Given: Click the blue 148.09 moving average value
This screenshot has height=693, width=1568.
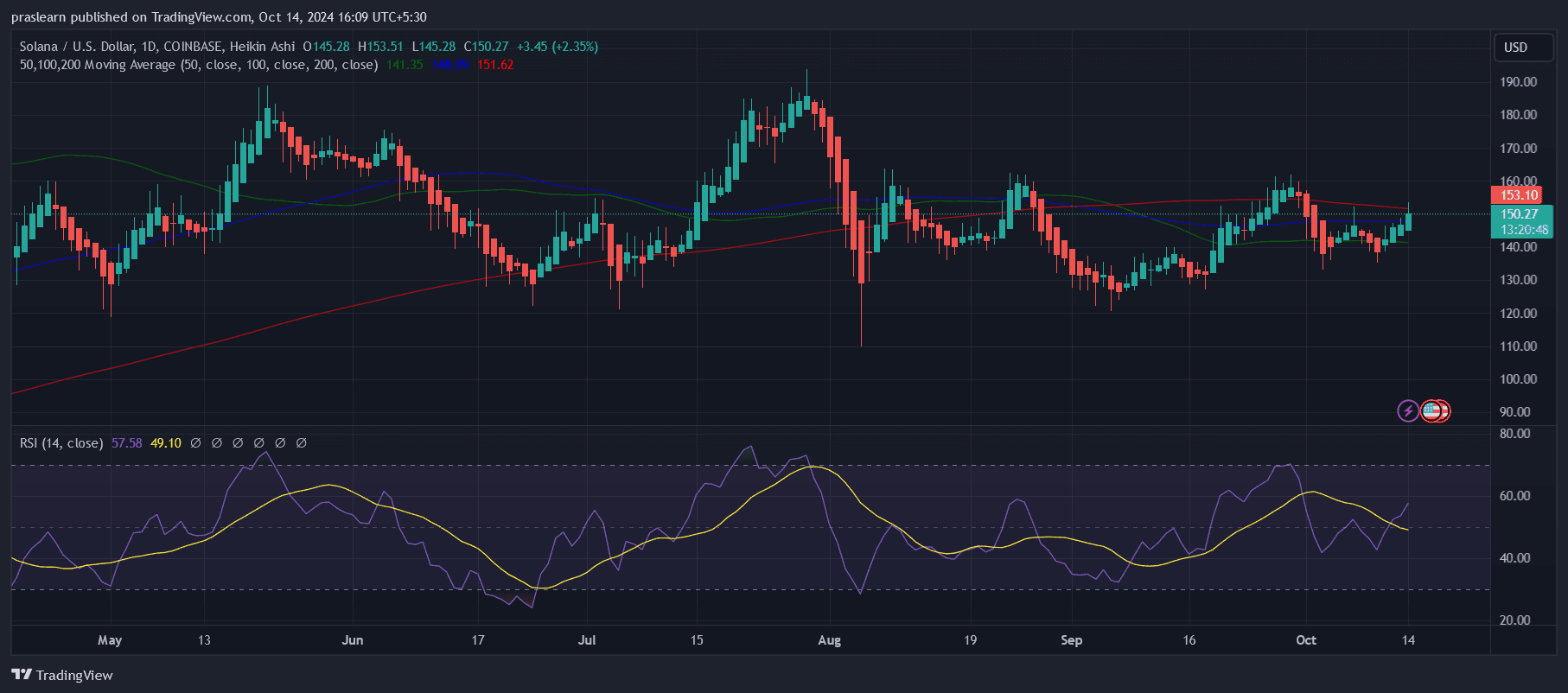Looking at the screenshot, I should click(450, 65).
